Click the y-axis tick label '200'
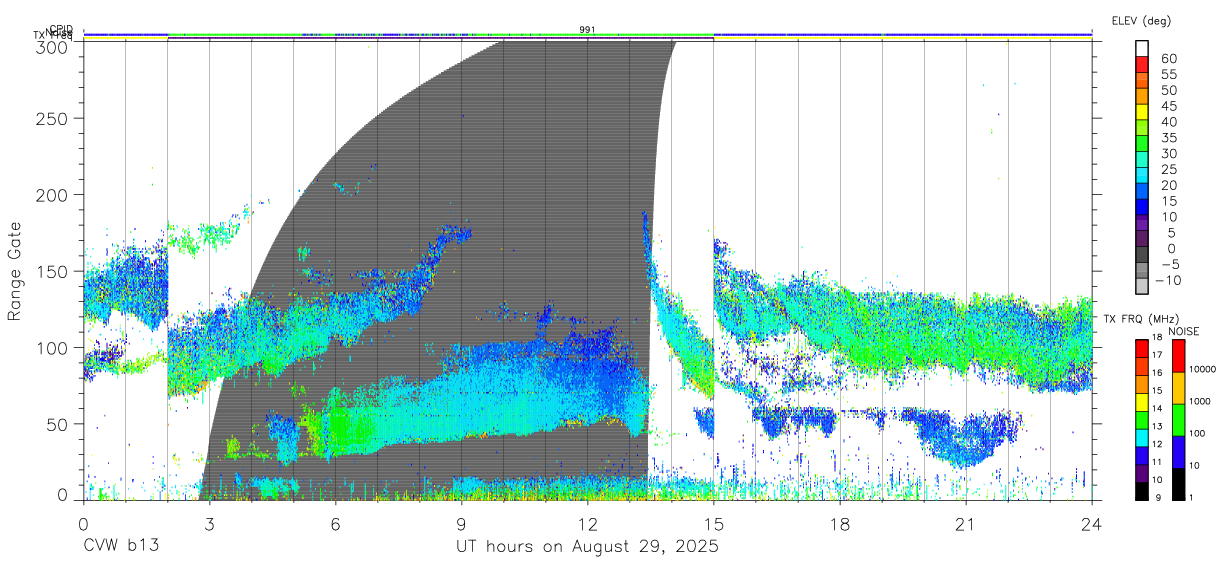Viewport: 1228px width, 567px height. pyautogui.click(x=54, y=194)
